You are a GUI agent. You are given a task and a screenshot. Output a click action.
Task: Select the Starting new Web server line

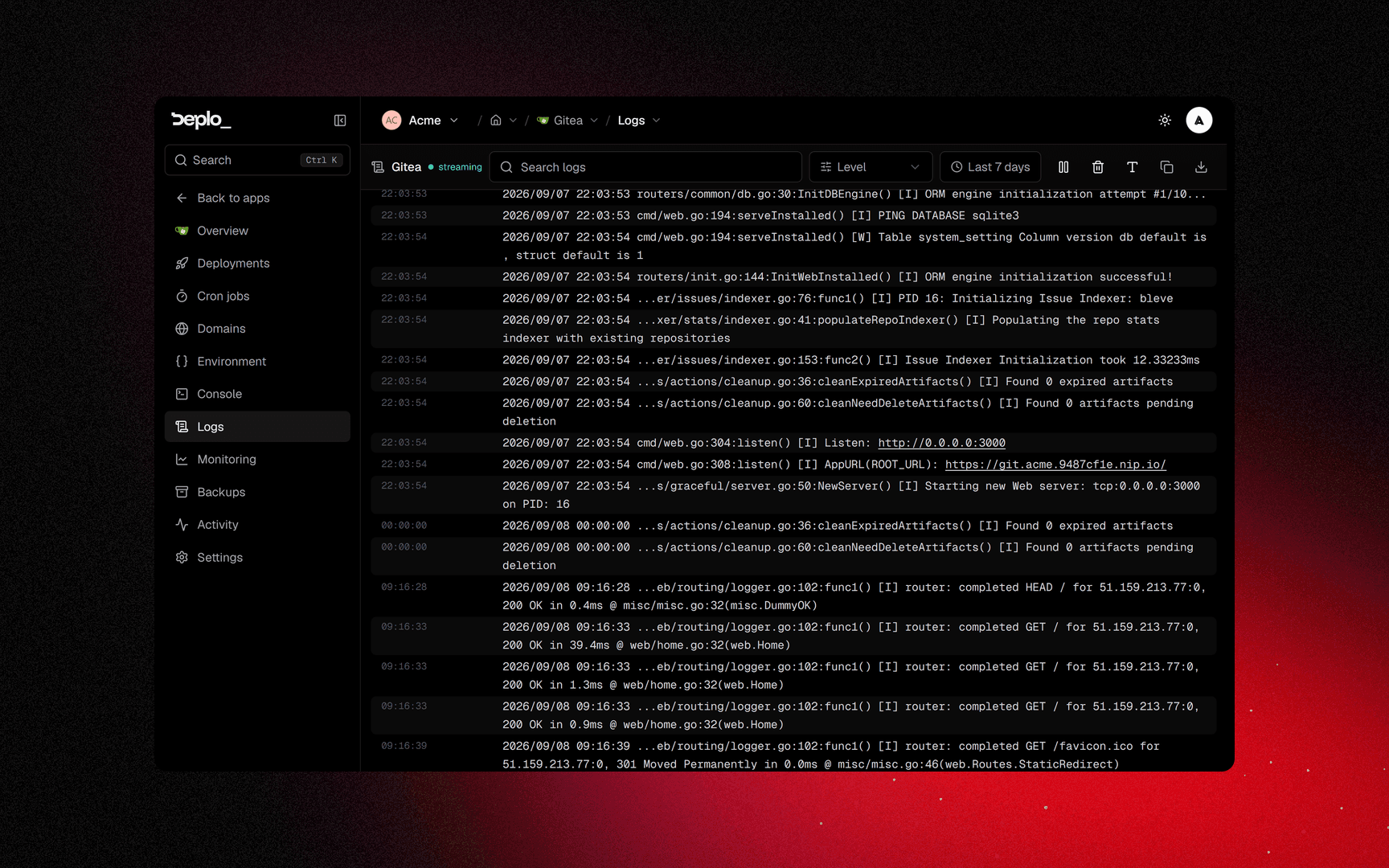(793, 495)
